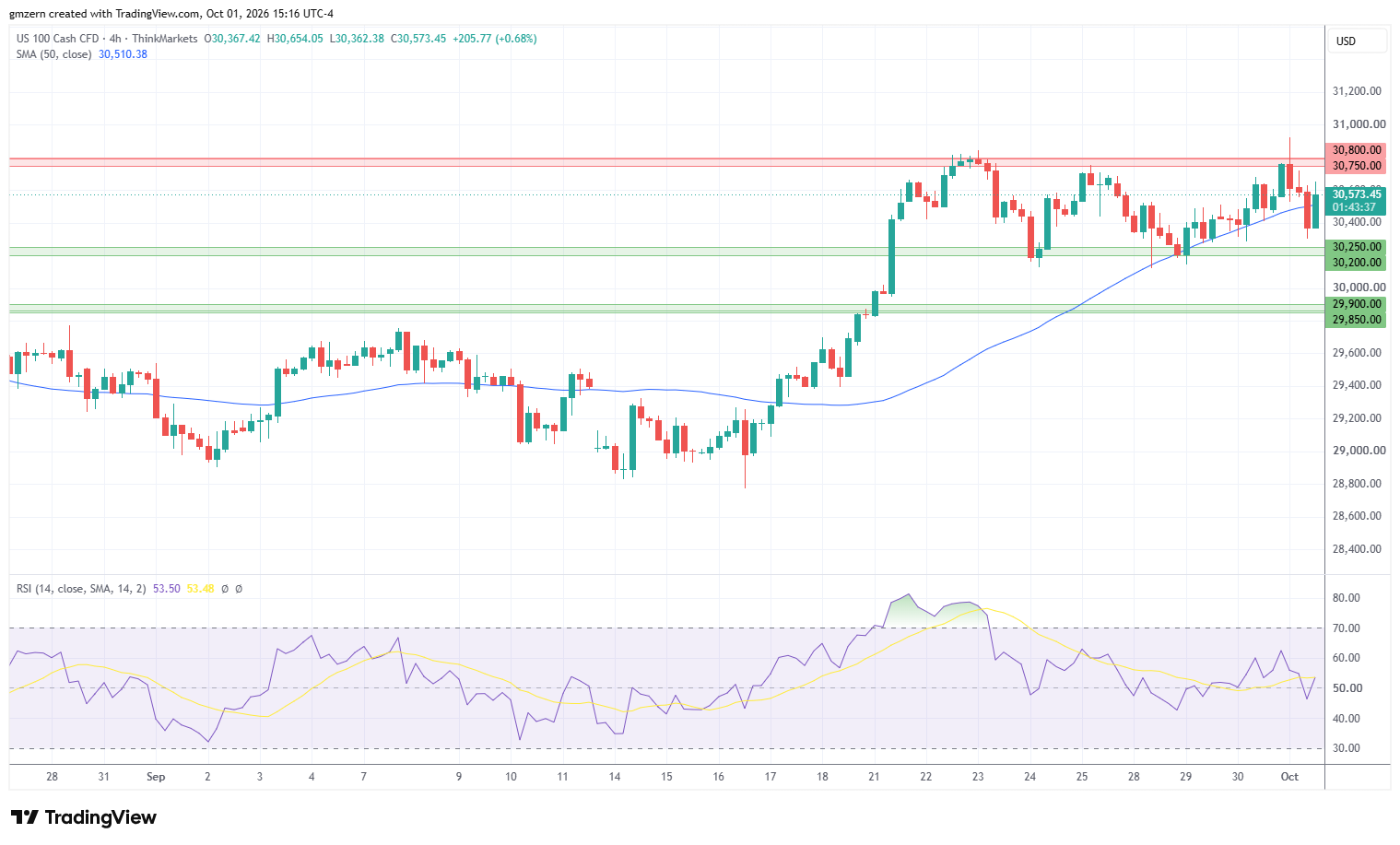Image resolution: width=1400 pixels, height=845 pixels.
Task: Click the 30.00 RSI oversold scale label
Action: 1347,748
